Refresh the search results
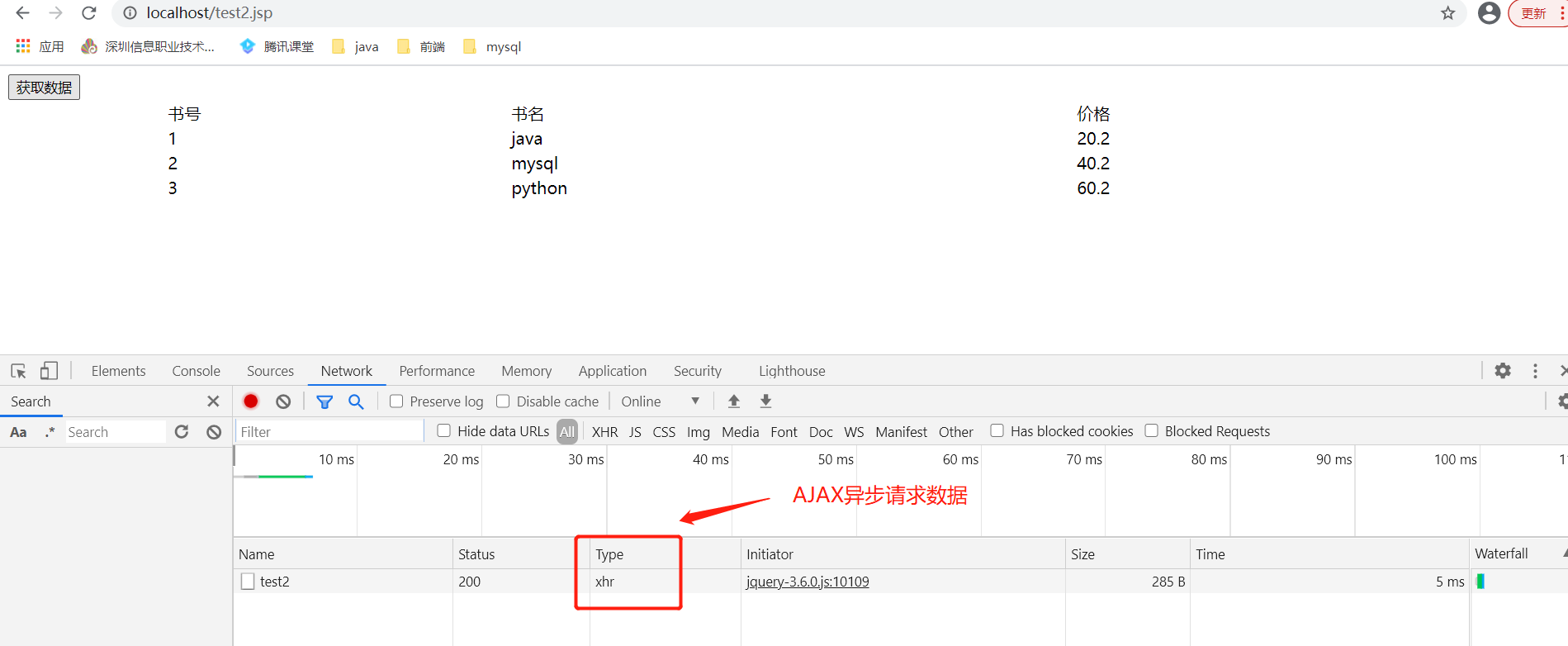The height and width of the screenshot is (646, 1568). click(x=182, y=432)
